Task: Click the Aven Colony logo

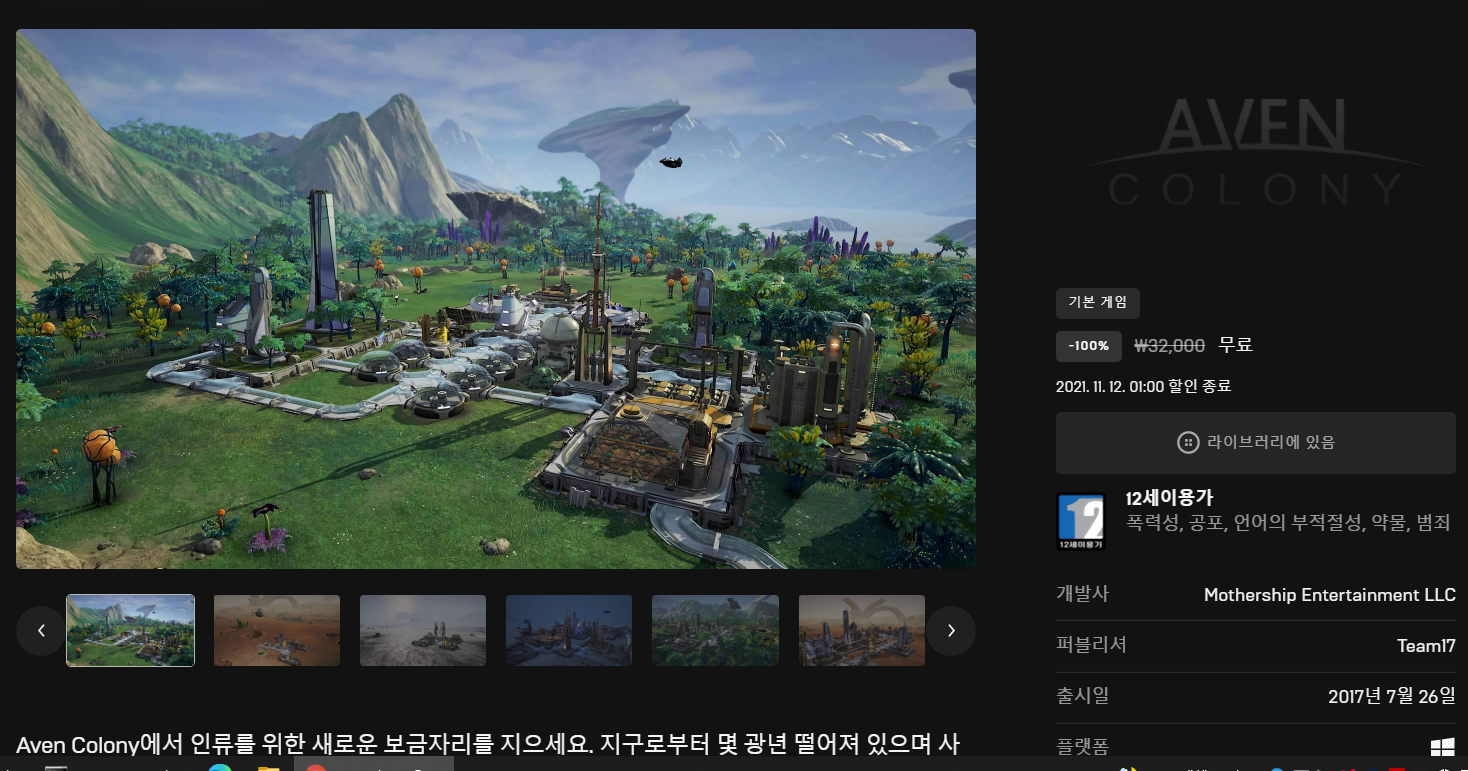Action: coord(1255,151)
